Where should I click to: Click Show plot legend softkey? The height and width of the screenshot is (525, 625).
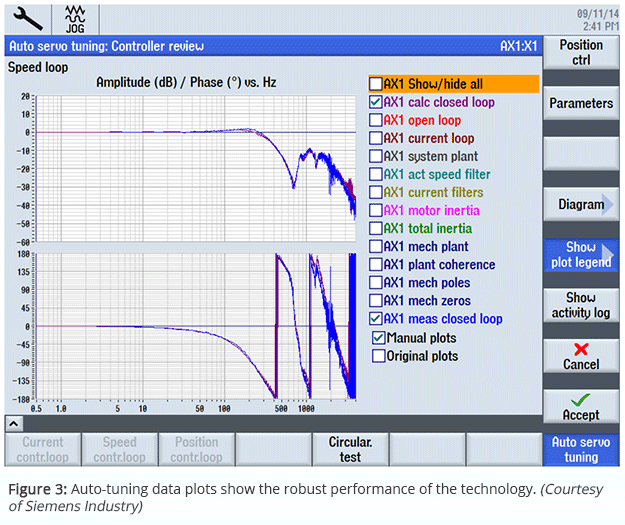pyautogui.click(x=581, y=255)
